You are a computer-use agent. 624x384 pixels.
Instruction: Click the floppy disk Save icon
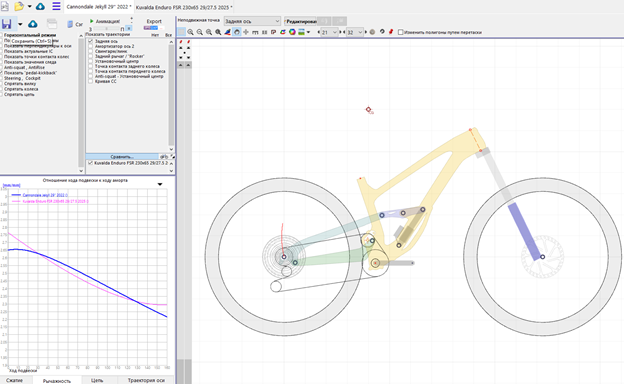(x=7, y=24)
